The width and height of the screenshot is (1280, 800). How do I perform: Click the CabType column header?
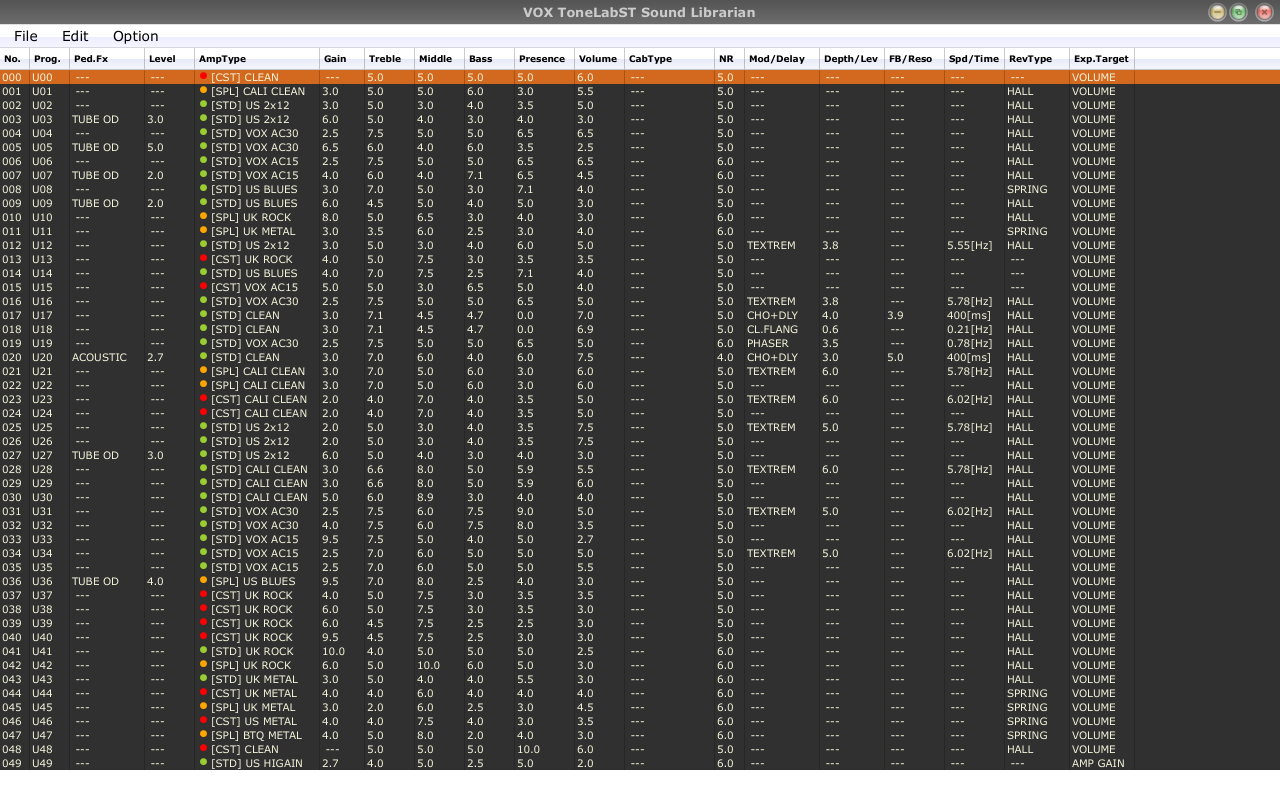670,59
